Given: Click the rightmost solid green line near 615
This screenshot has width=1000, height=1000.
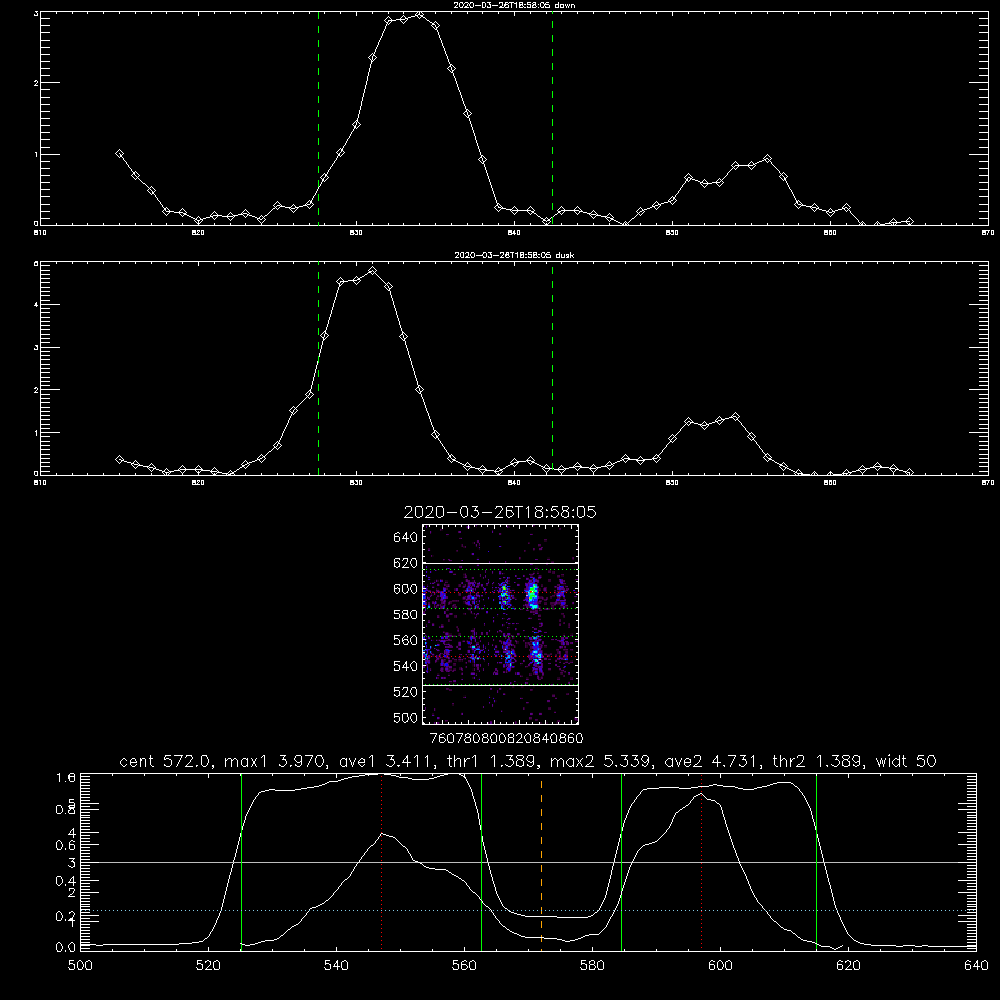Looking at the screenshot, I should click(x=816, y=862).
